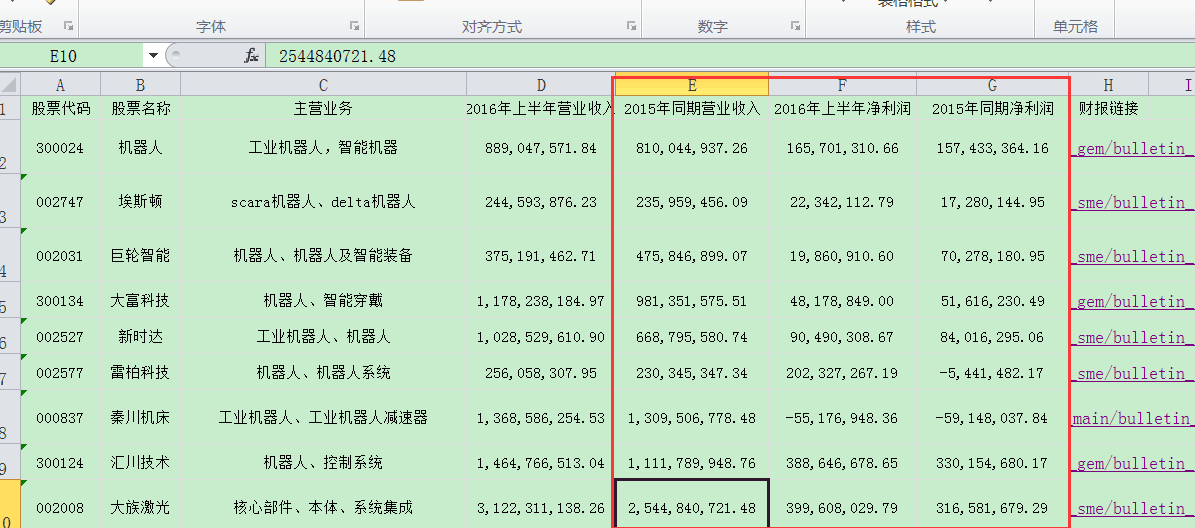Click header cell 股票代码
The height and width of the screenshot is (528, 1195).
[60, 108]
